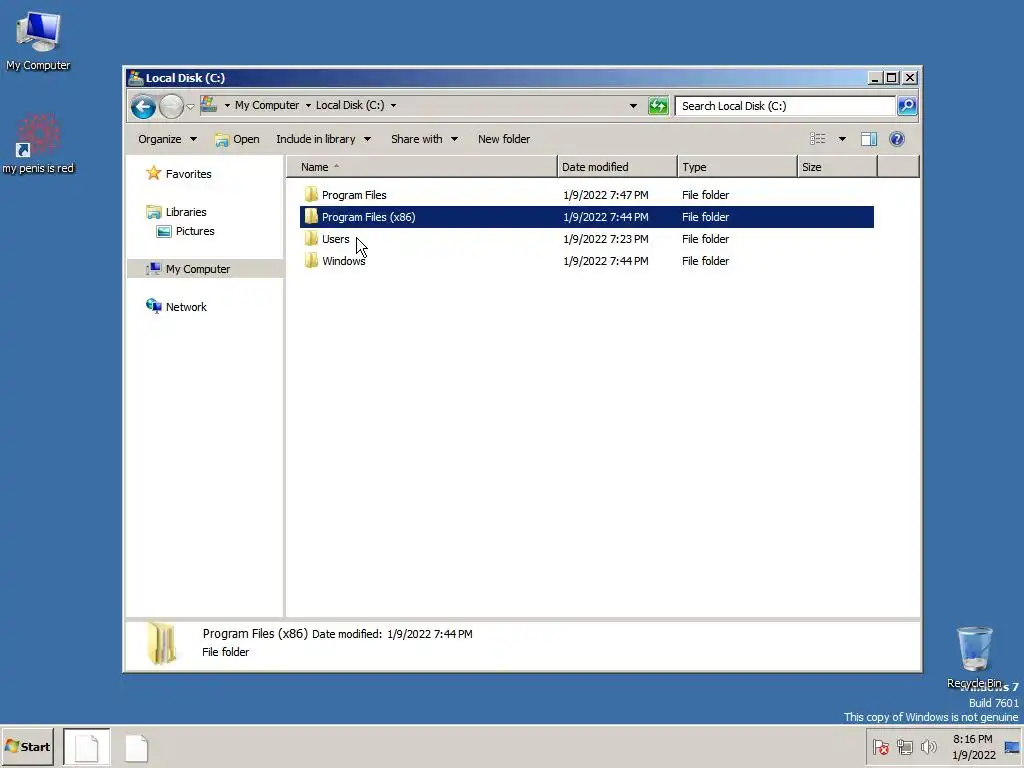Open the Include in library menu

click(323, 139)
